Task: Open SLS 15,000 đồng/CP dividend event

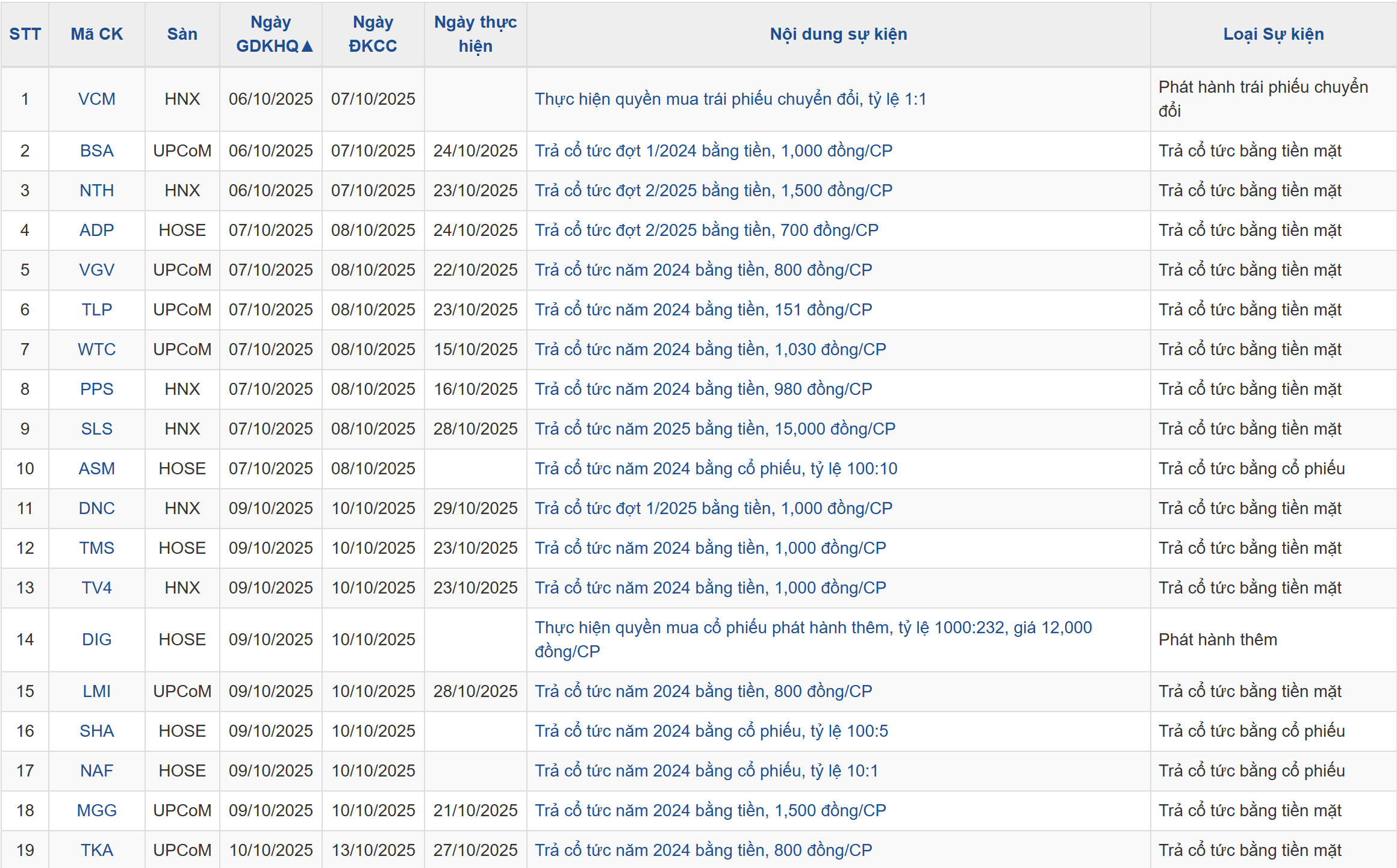Action: (715, 429)
